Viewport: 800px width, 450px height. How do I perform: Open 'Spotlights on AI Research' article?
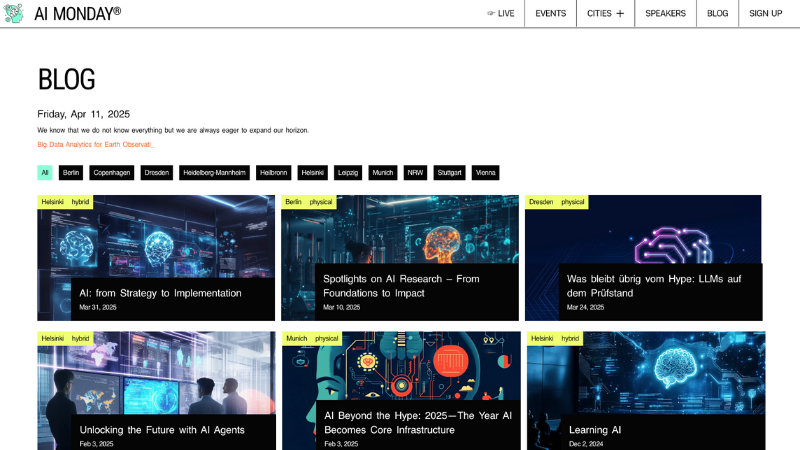(x=401, y=286)
